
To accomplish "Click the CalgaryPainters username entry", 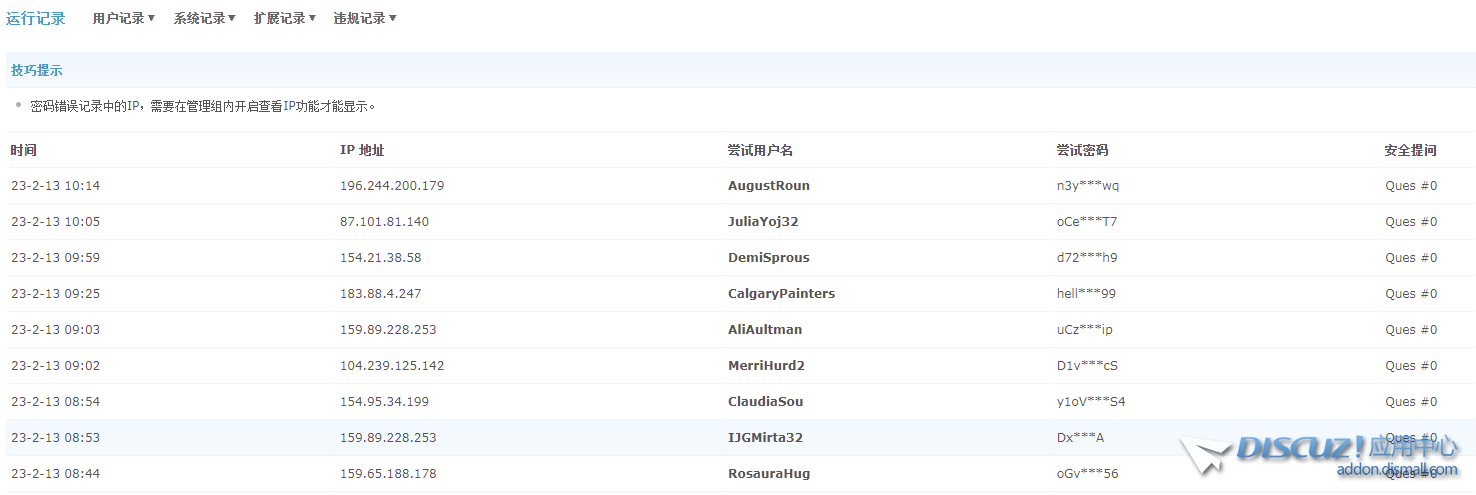I will tap(781, 294).
